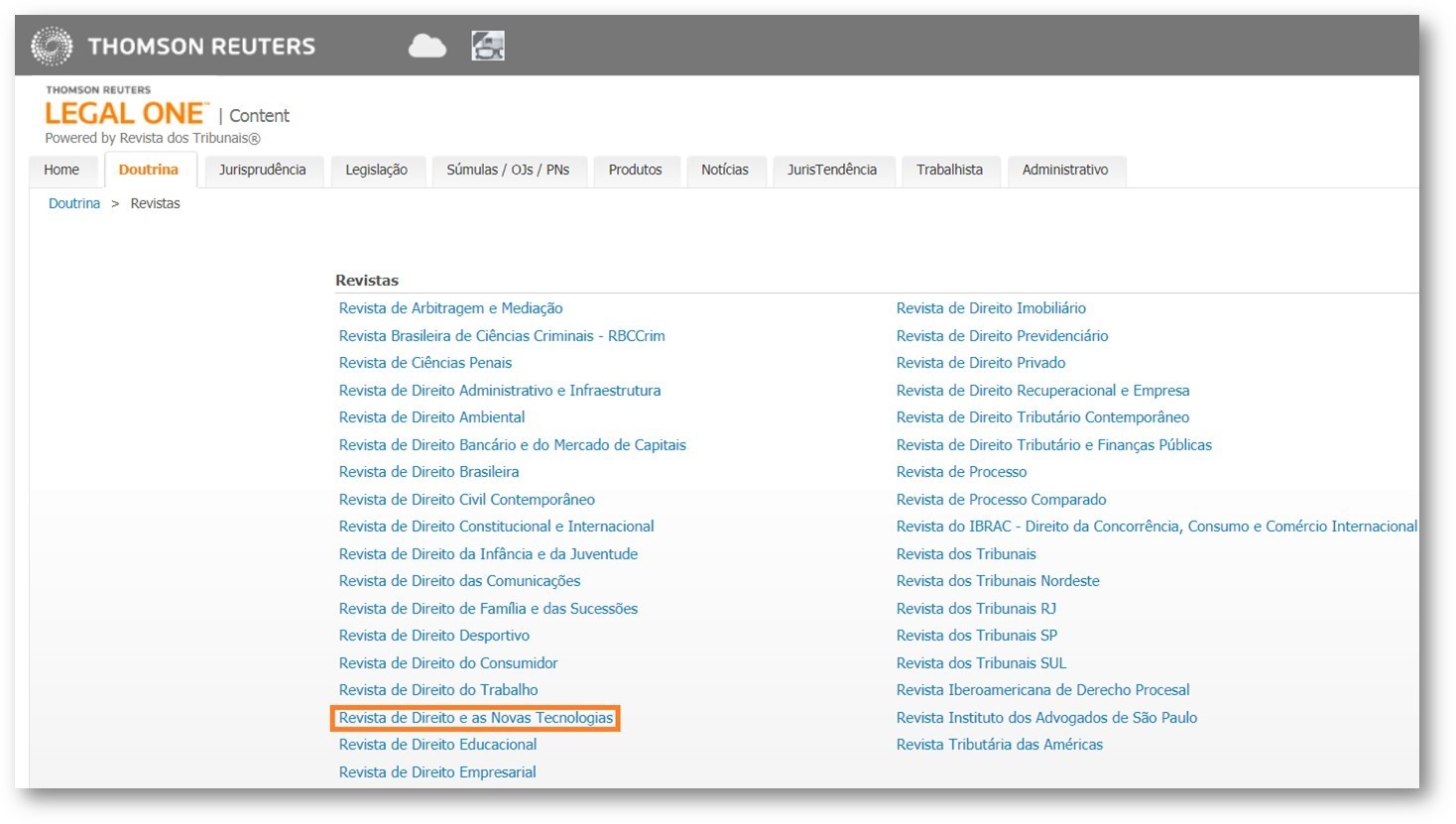1456x824 pixels.
Task: Open Revista de Arbitragem e Mediação
Action: click(x=450, y=308)
